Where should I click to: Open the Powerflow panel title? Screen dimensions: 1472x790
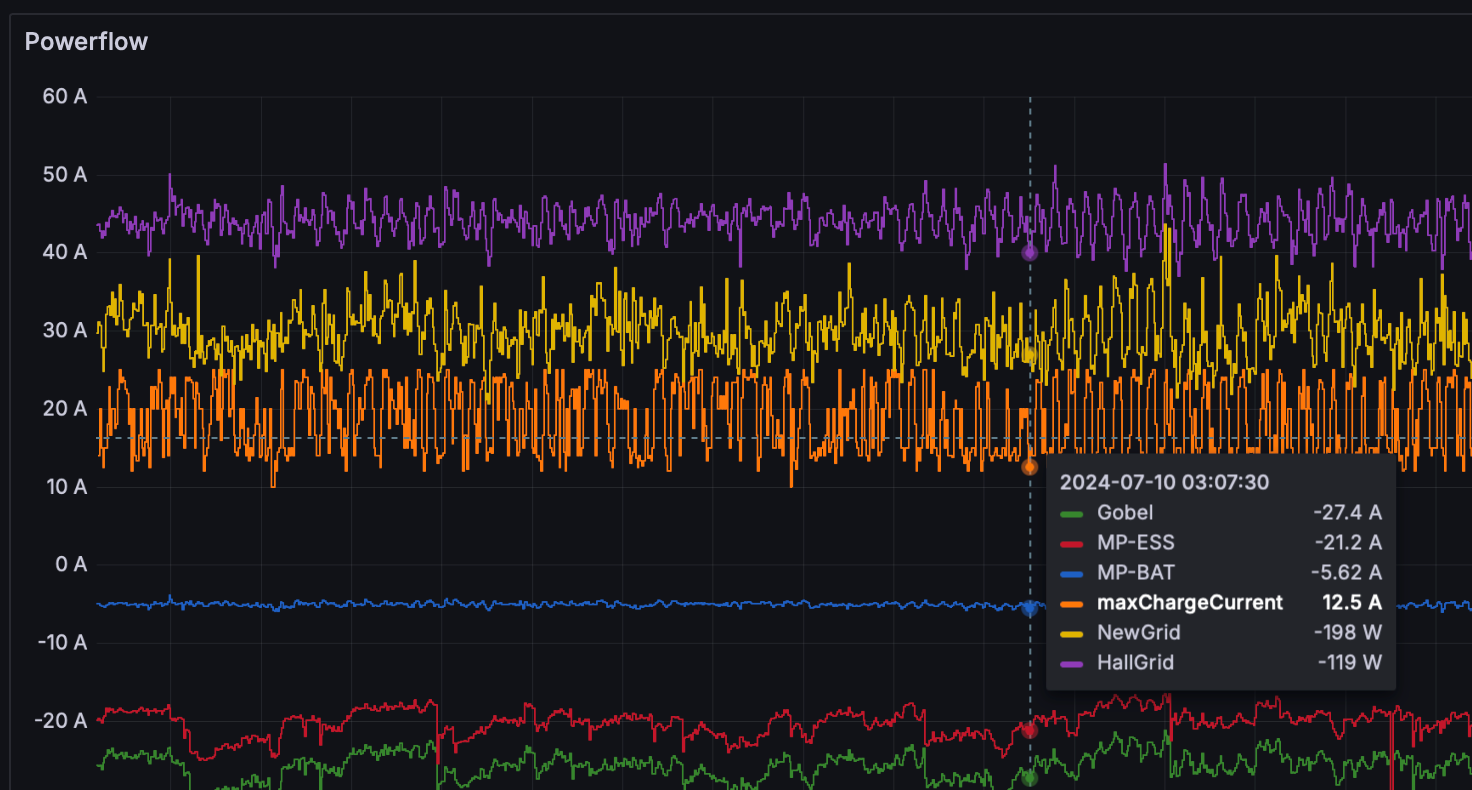[x=86, y=41]
